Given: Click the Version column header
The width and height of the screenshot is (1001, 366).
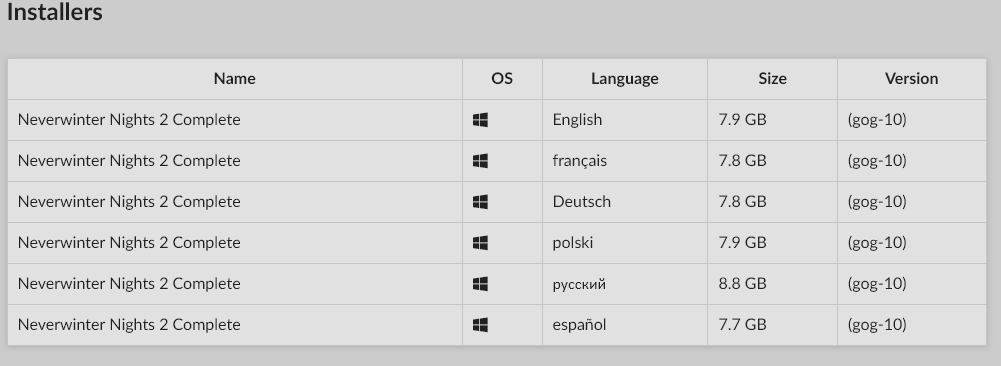Looking at the screenshot, I should tap(911, 79).
